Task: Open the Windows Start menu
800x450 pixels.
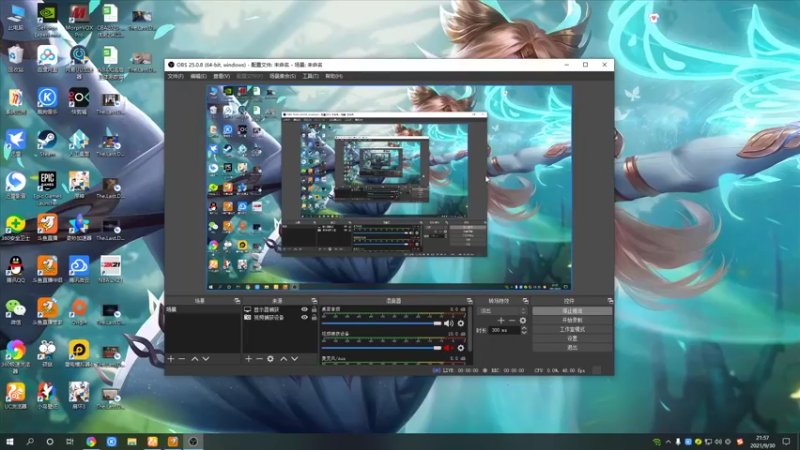Action: pyautogui.click(x=10, y=442)
